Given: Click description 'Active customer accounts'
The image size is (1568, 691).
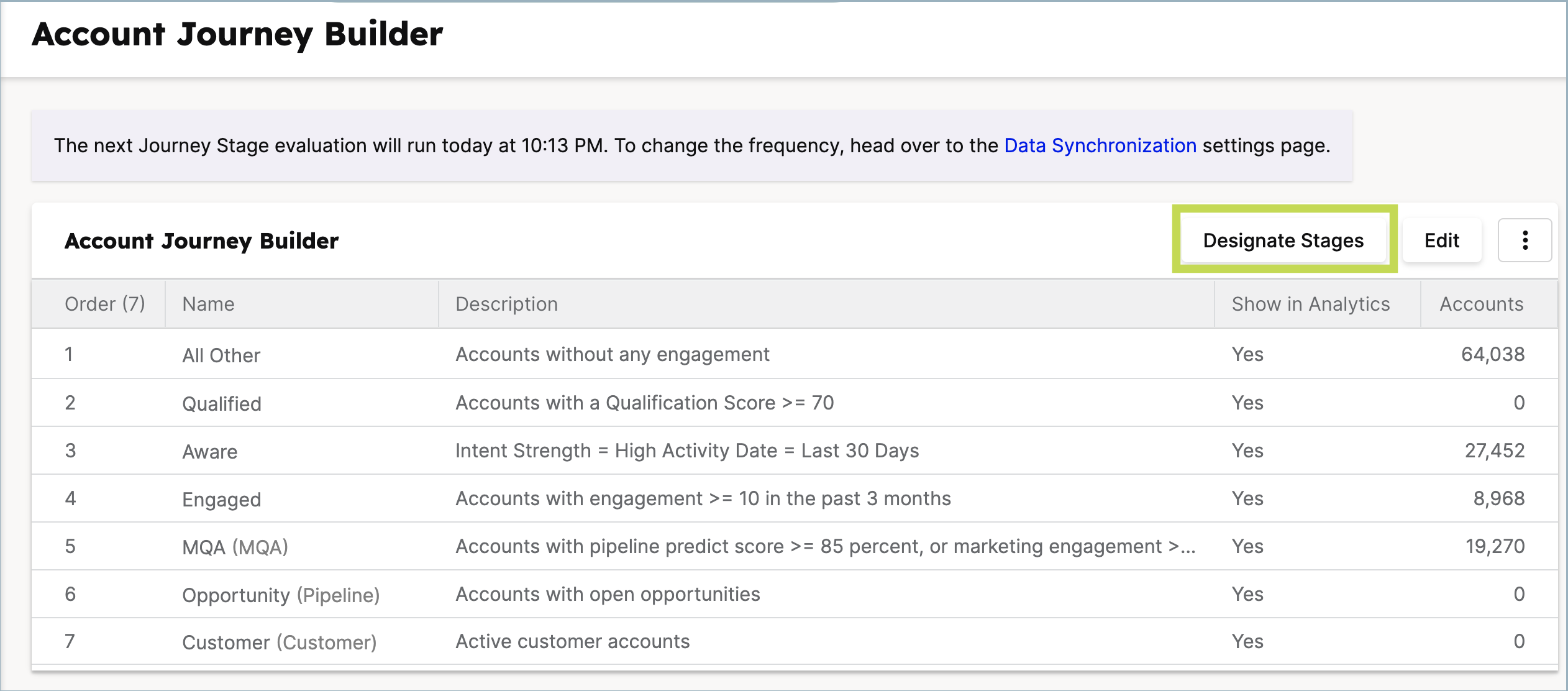Looking at the screenshot, I should tap(573, 641).
